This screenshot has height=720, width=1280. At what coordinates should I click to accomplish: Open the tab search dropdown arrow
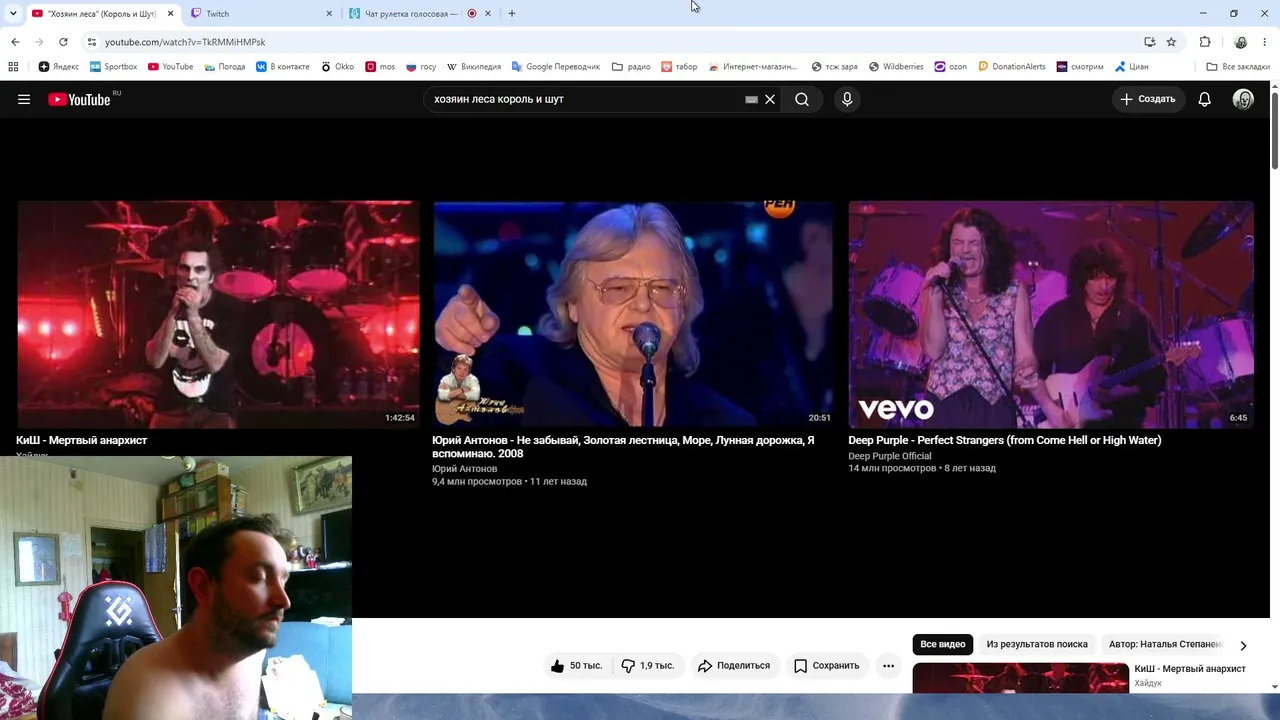coord(12,13)
